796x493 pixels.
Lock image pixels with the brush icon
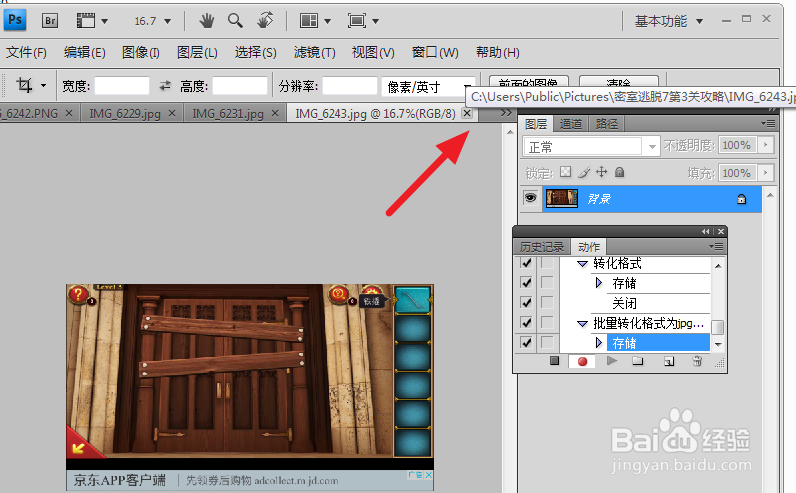(x=584, y=173)
